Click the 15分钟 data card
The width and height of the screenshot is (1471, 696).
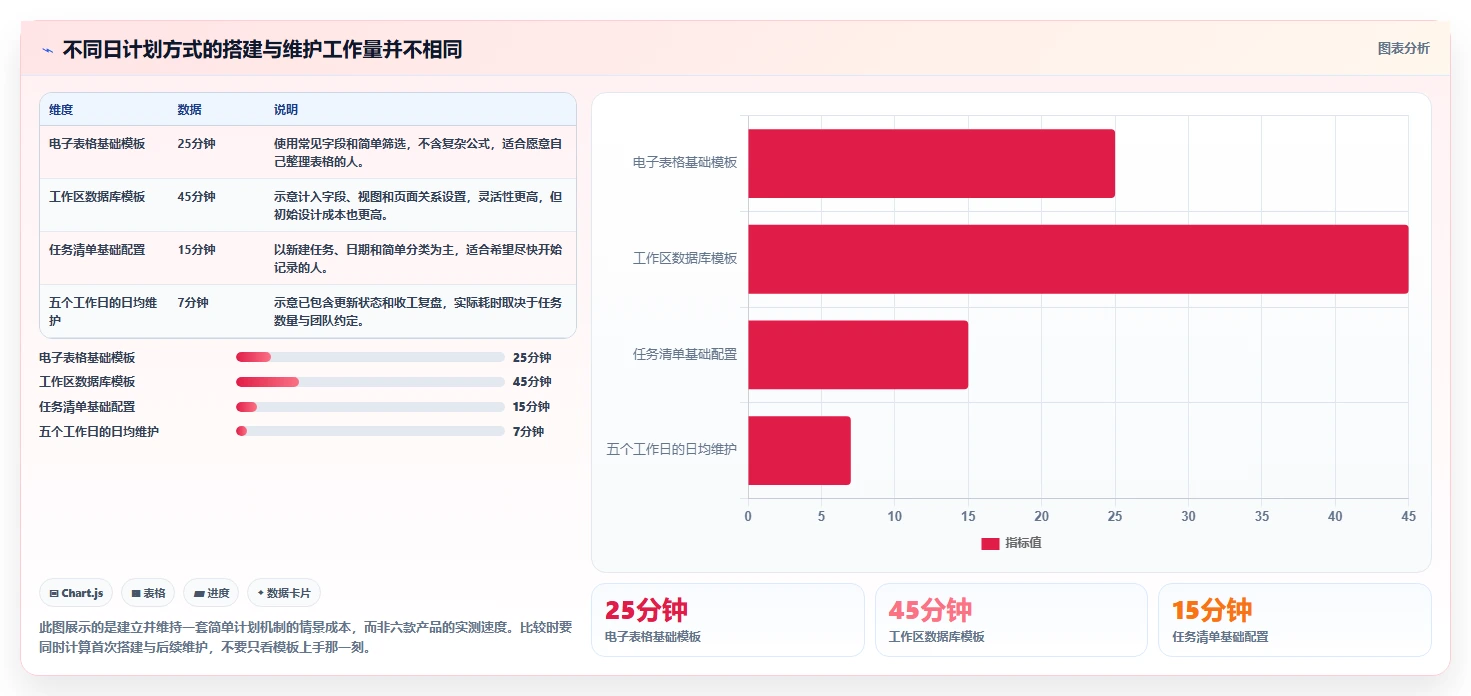[x=1295, y=620]
